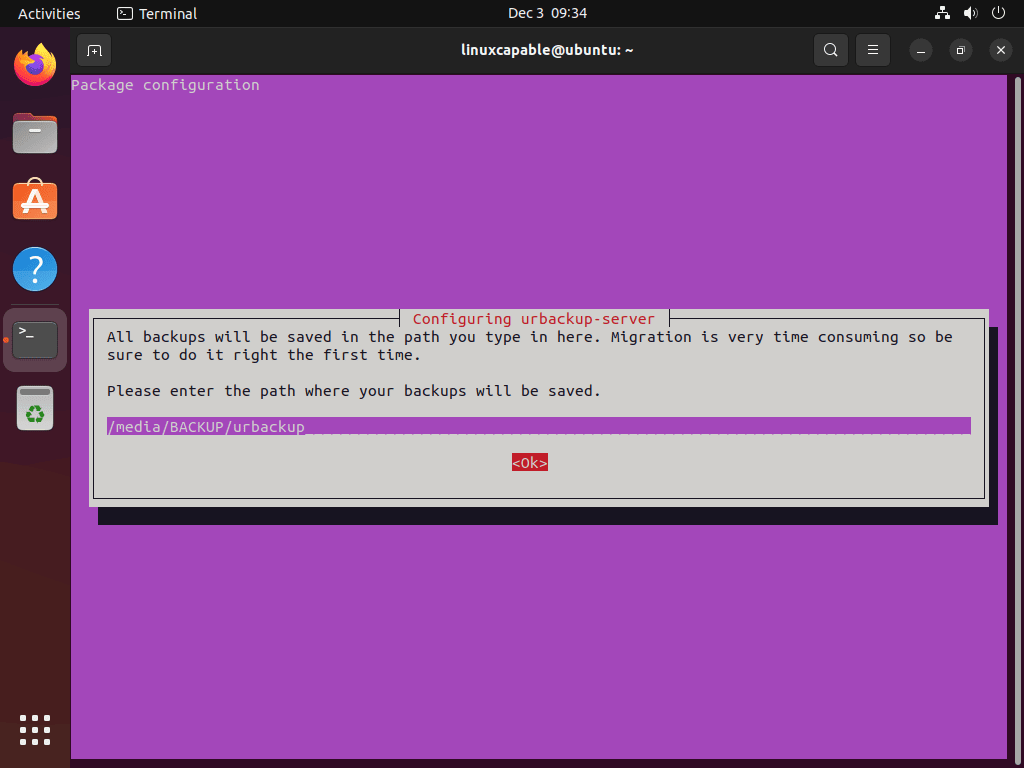Open the date and time menu

(547, 13)
